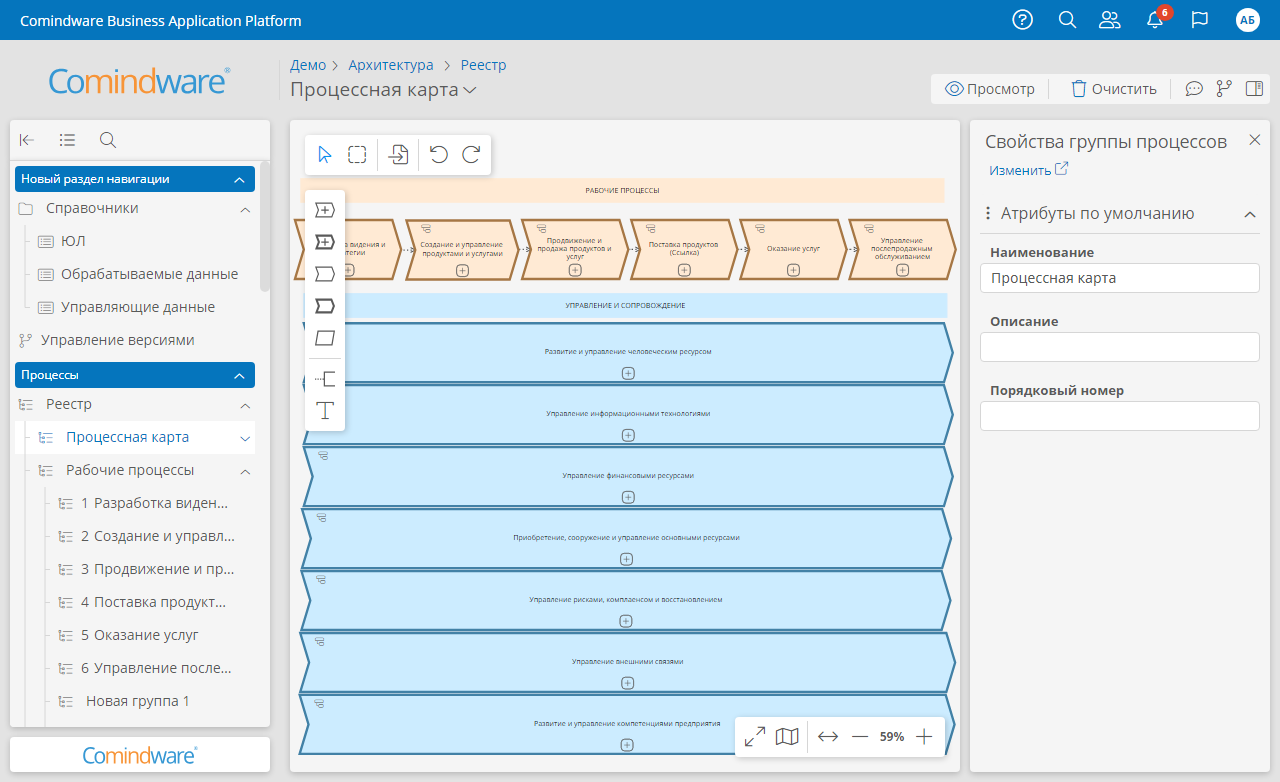Zoom in the diagram with plus

[924, 737]
